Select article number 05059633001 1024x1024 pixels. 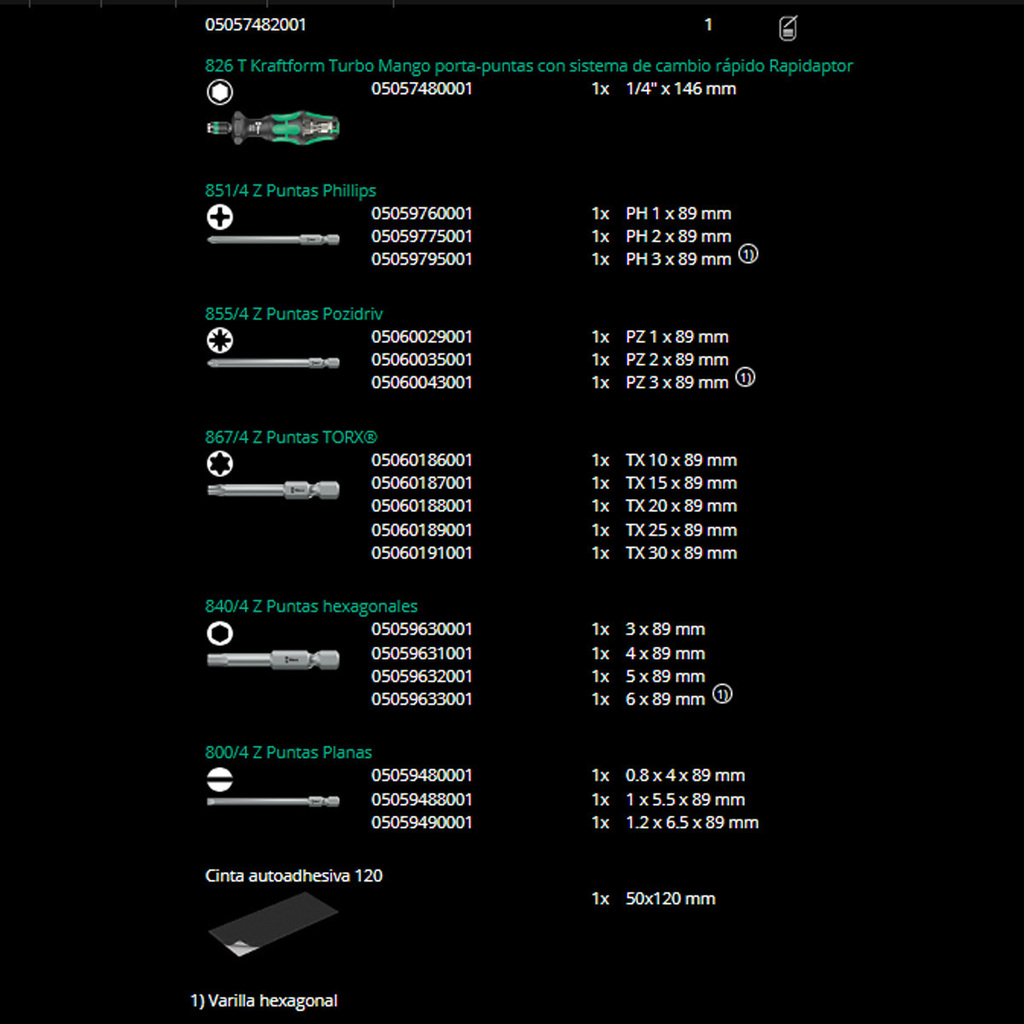pos(421,699)
